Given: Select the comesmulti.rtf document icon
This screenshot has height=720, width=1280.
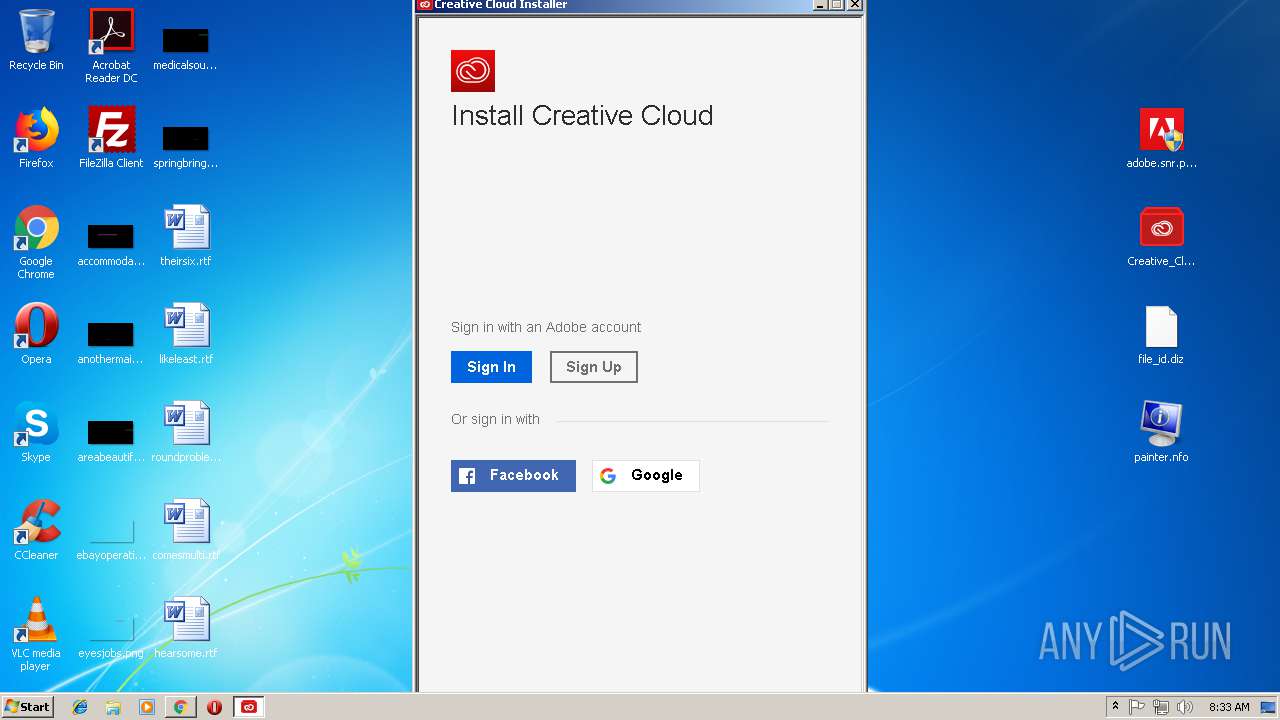Looking at the screenshot, I should tap(186, 530).
